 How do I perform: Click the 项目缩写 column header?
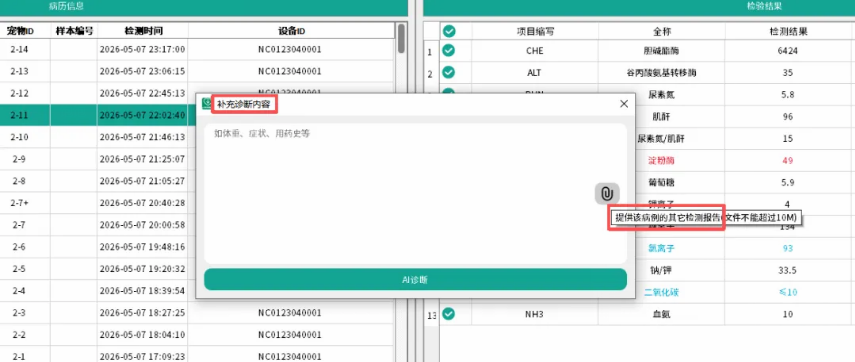click(535, 32)
